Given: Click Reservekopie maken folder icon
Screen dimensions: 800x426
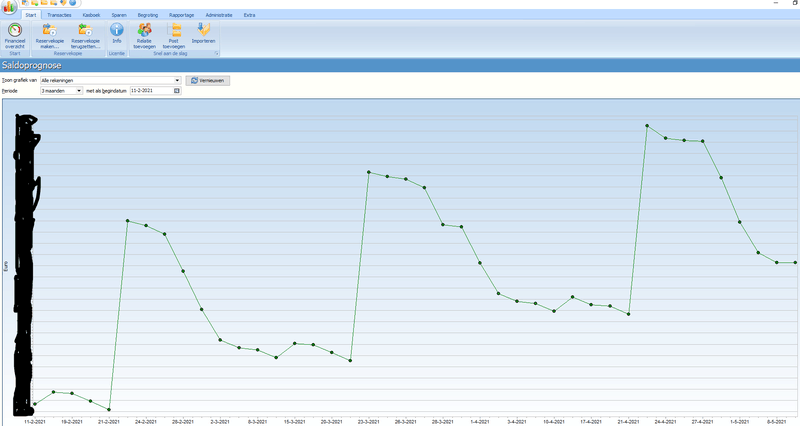Looking at the screenshot, I should click(49, 30).
